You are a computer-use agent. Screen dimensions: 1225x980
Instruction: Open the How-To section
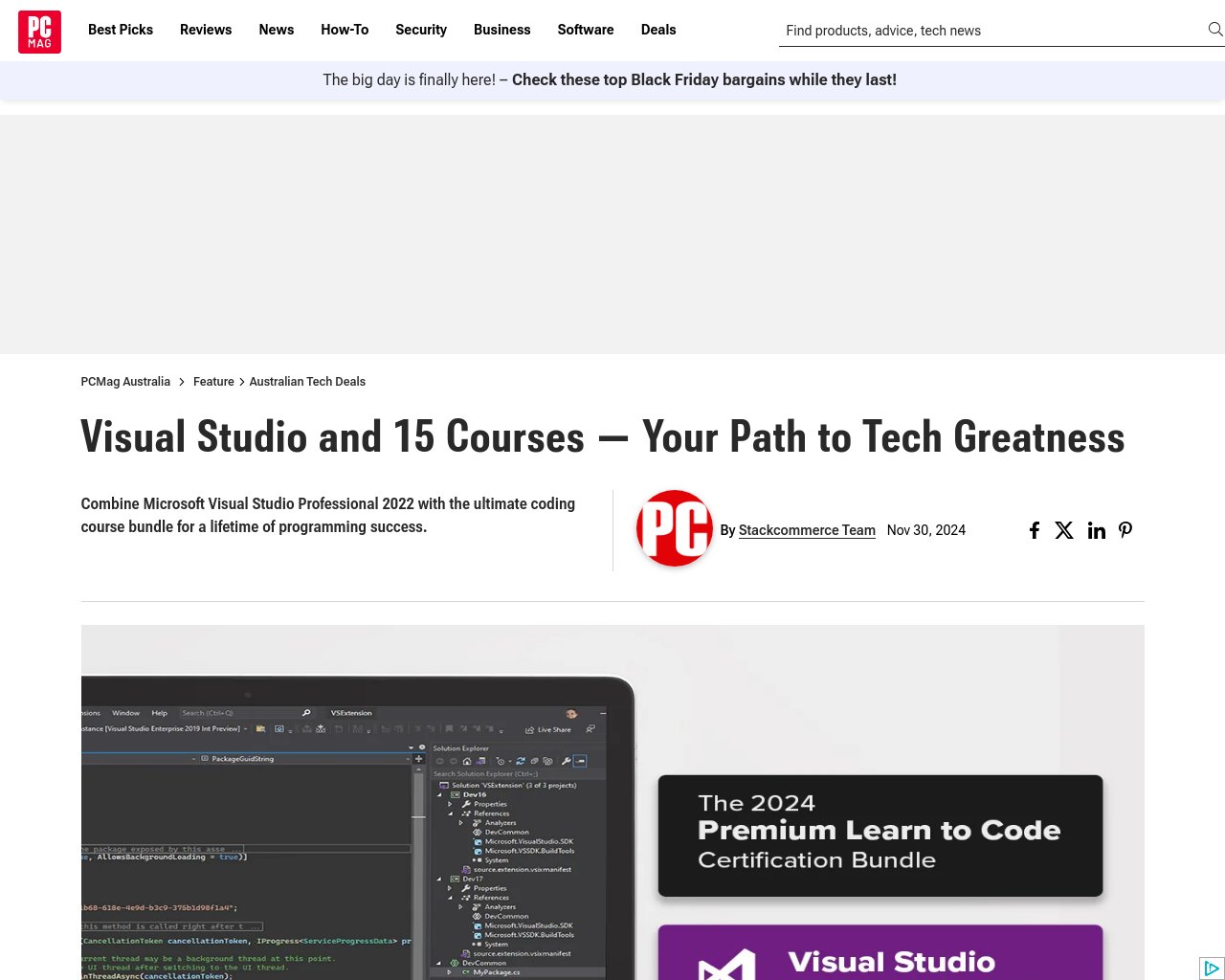(345, 30)
